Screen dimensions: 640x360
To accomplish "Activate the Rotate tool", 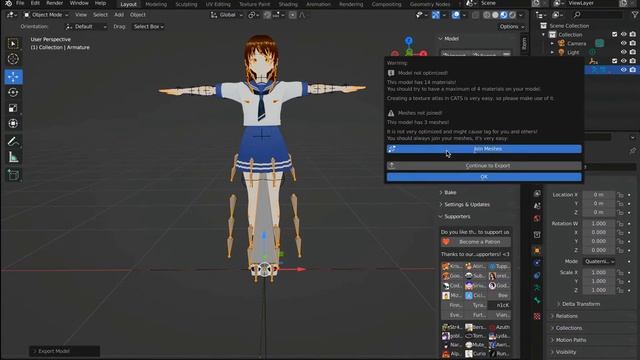I will tap(13, 92).
